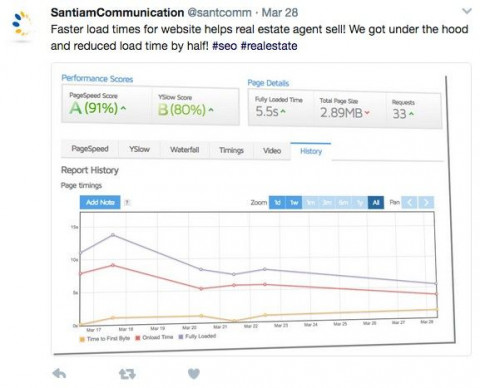Toggle Time to First Byte legend series
This screenshot has width=480, height=388.
105,339
